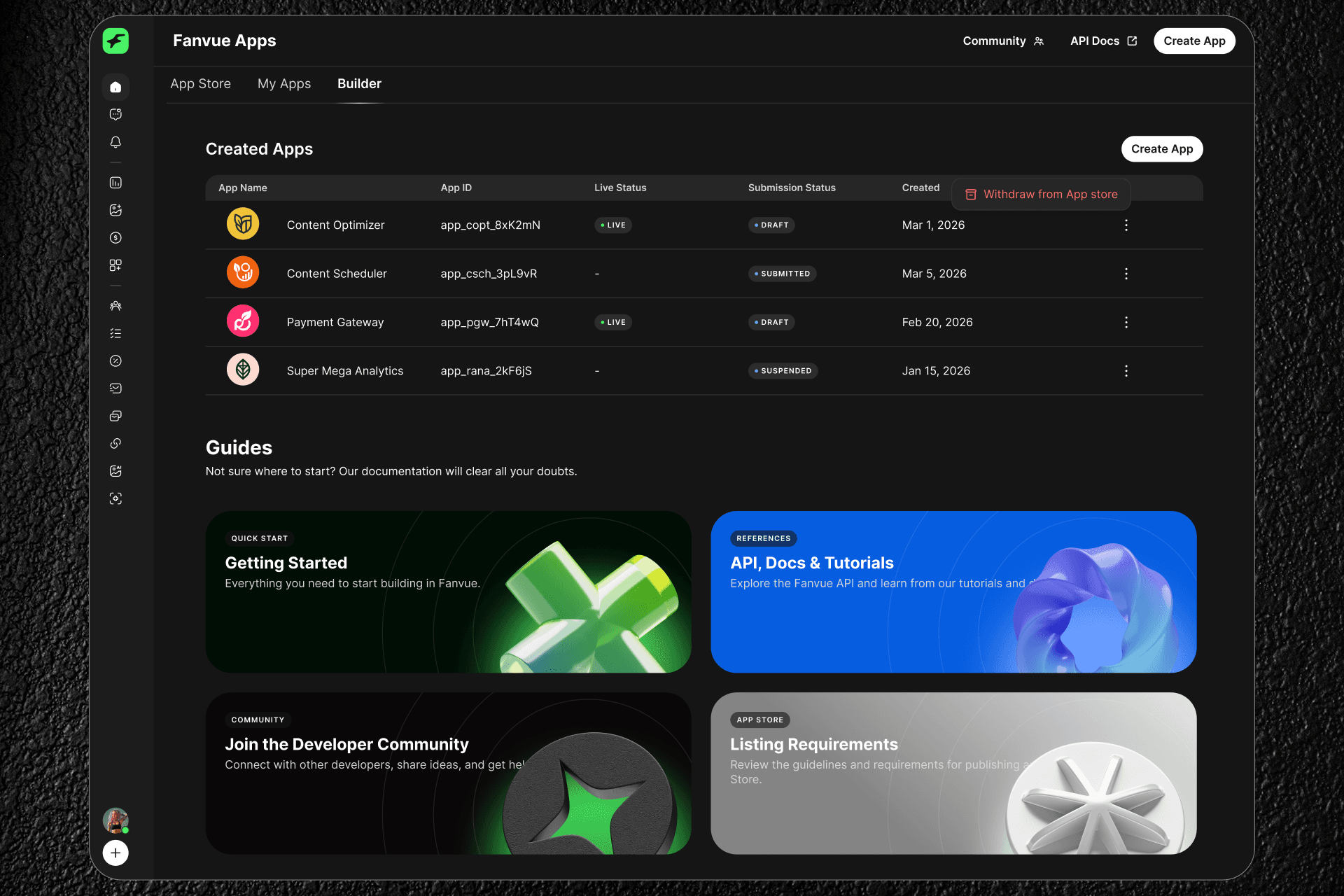
Task: Click the Mar 5, 2026 created date
Action: [x=934, y=274]
